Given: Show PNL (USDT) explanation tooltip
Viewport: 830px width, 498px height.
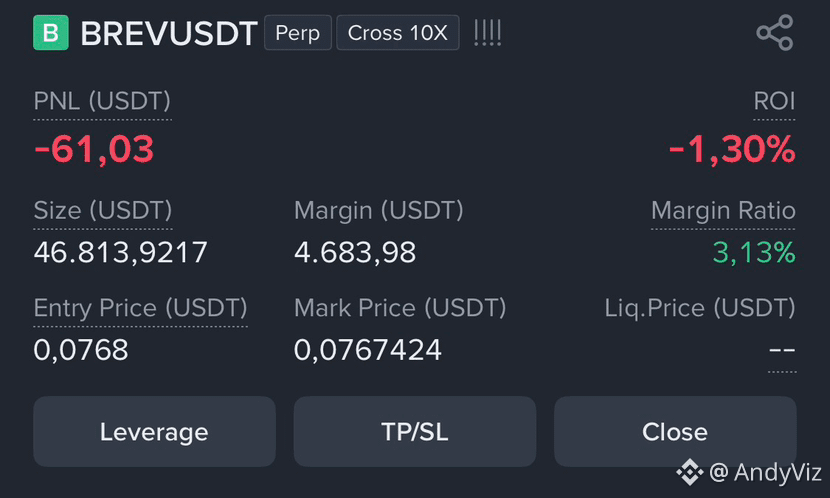Looking at the screenshot, I should (x=102, y=101).
